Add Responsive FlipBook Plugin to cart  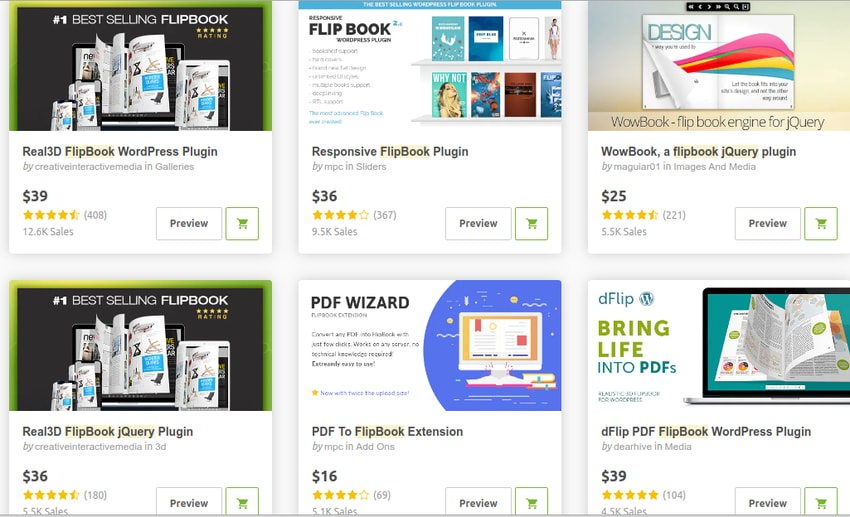531,223
